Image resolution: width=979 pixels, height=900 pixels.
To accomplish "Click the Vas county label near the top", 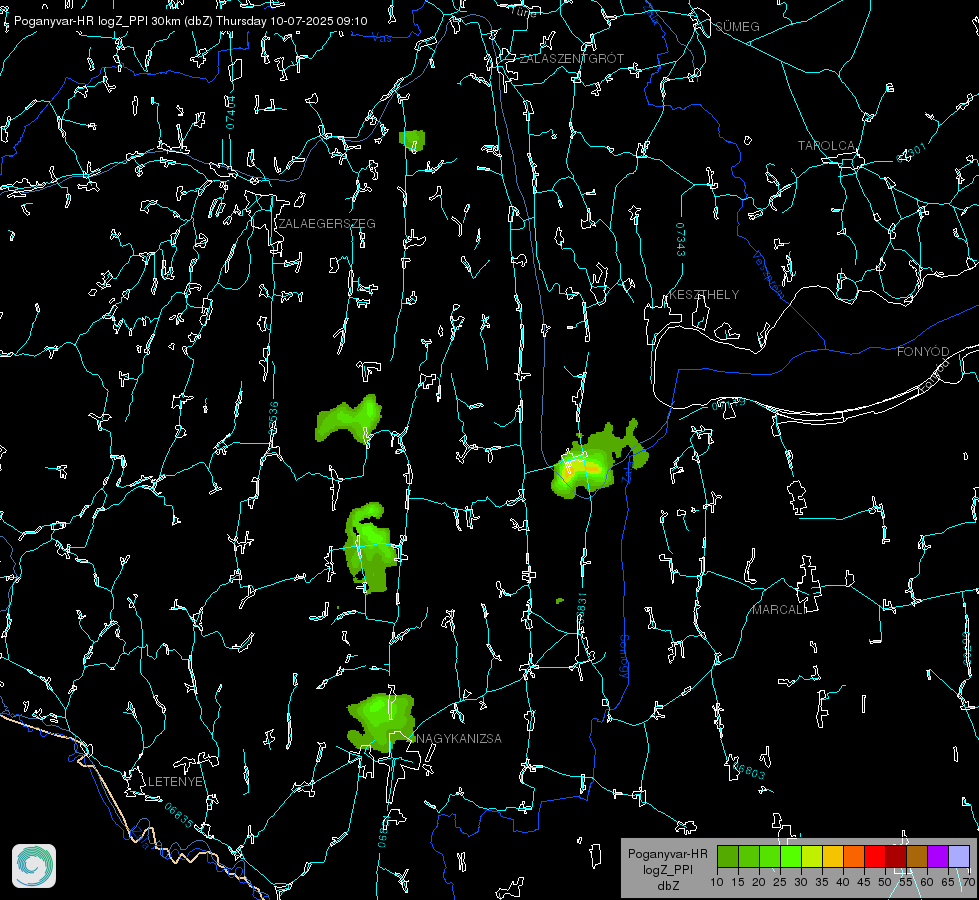I will 381,38.
